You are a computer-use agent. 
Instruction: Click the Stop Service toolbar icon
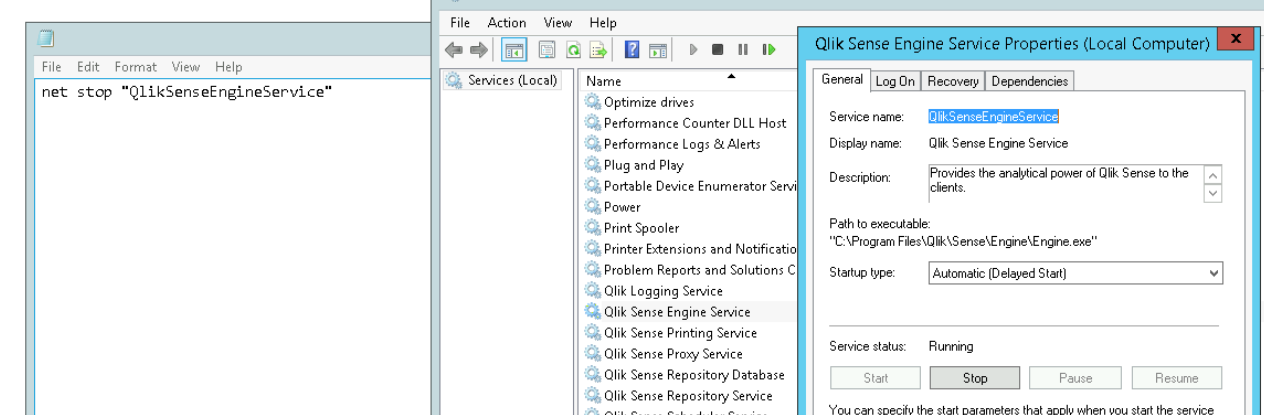point(718,50)
